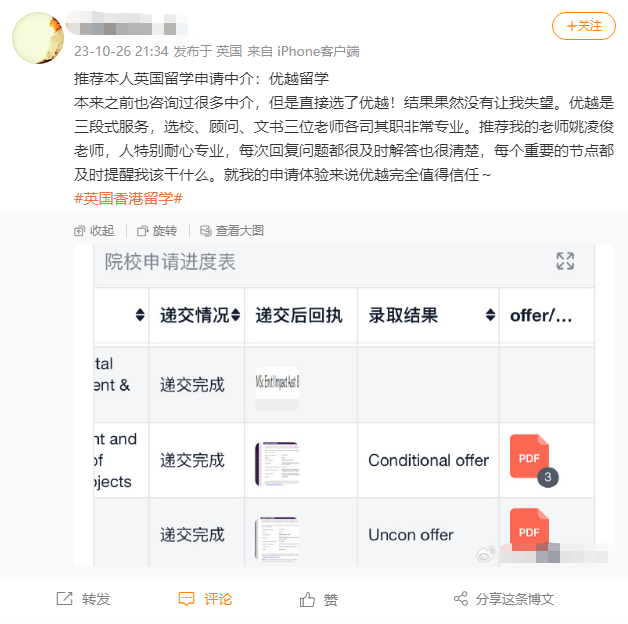Click the fullscreen expand icon in table header
This screenshot has width=628, height=624.
(x=565, y=261)
